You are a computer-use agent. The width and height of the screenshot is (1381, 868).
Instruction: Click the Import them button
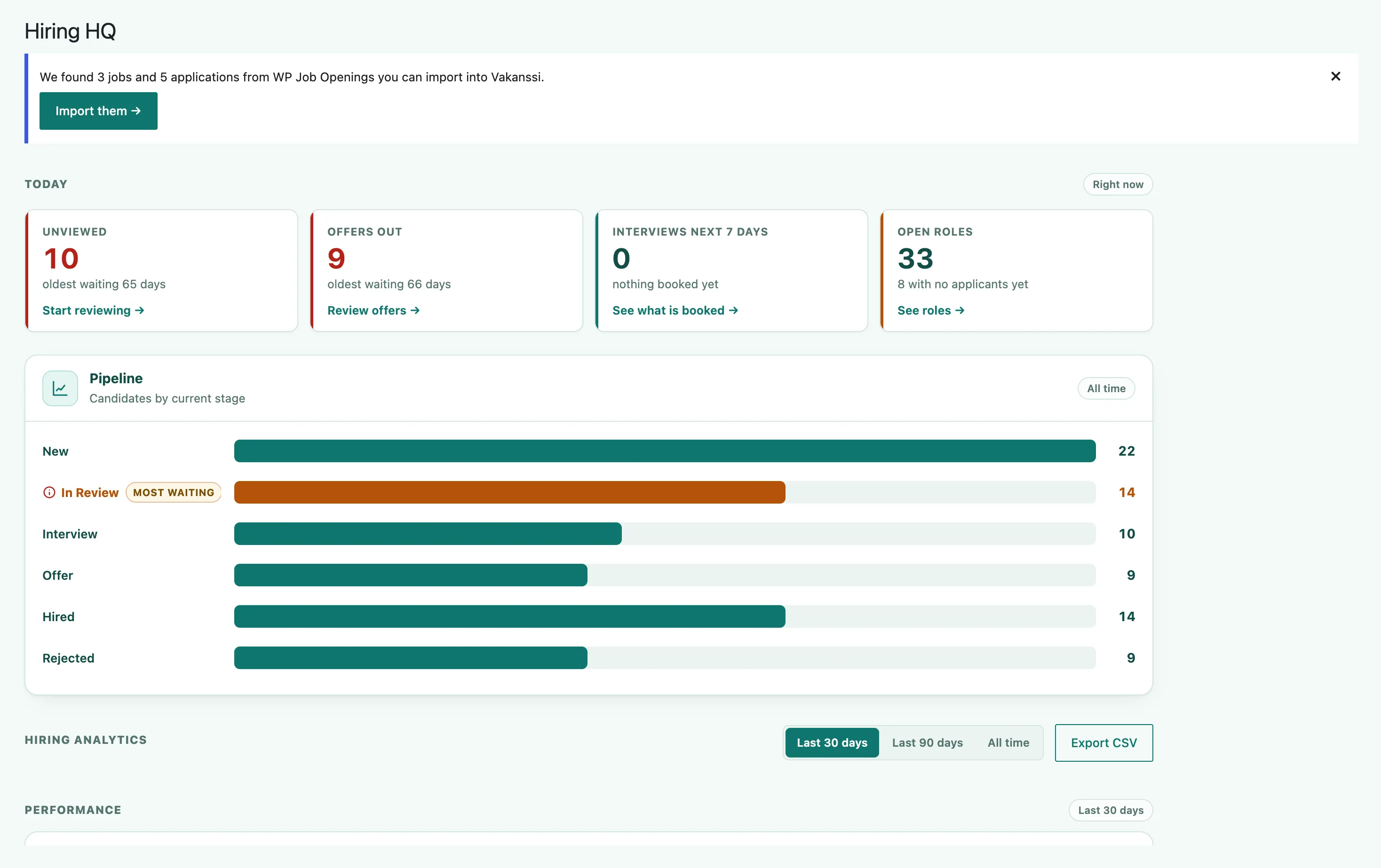[98, 110]
